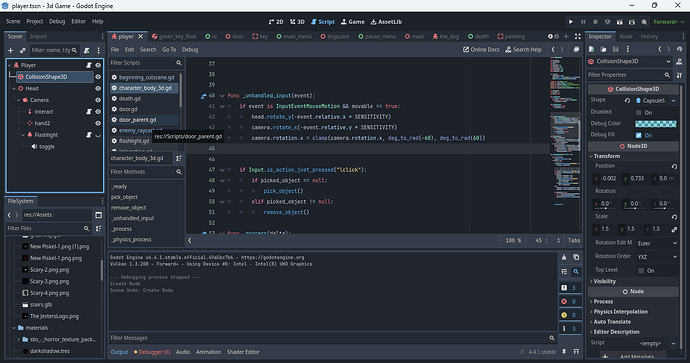Add a new node with the plus icon

11,51
